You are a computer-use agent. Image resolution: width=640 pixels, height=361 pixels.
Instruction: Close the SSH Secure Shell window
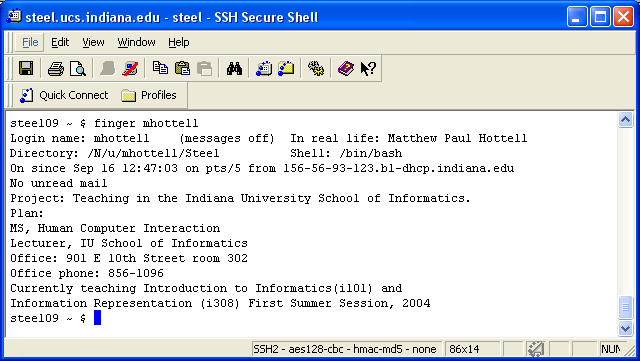(624, 17)
